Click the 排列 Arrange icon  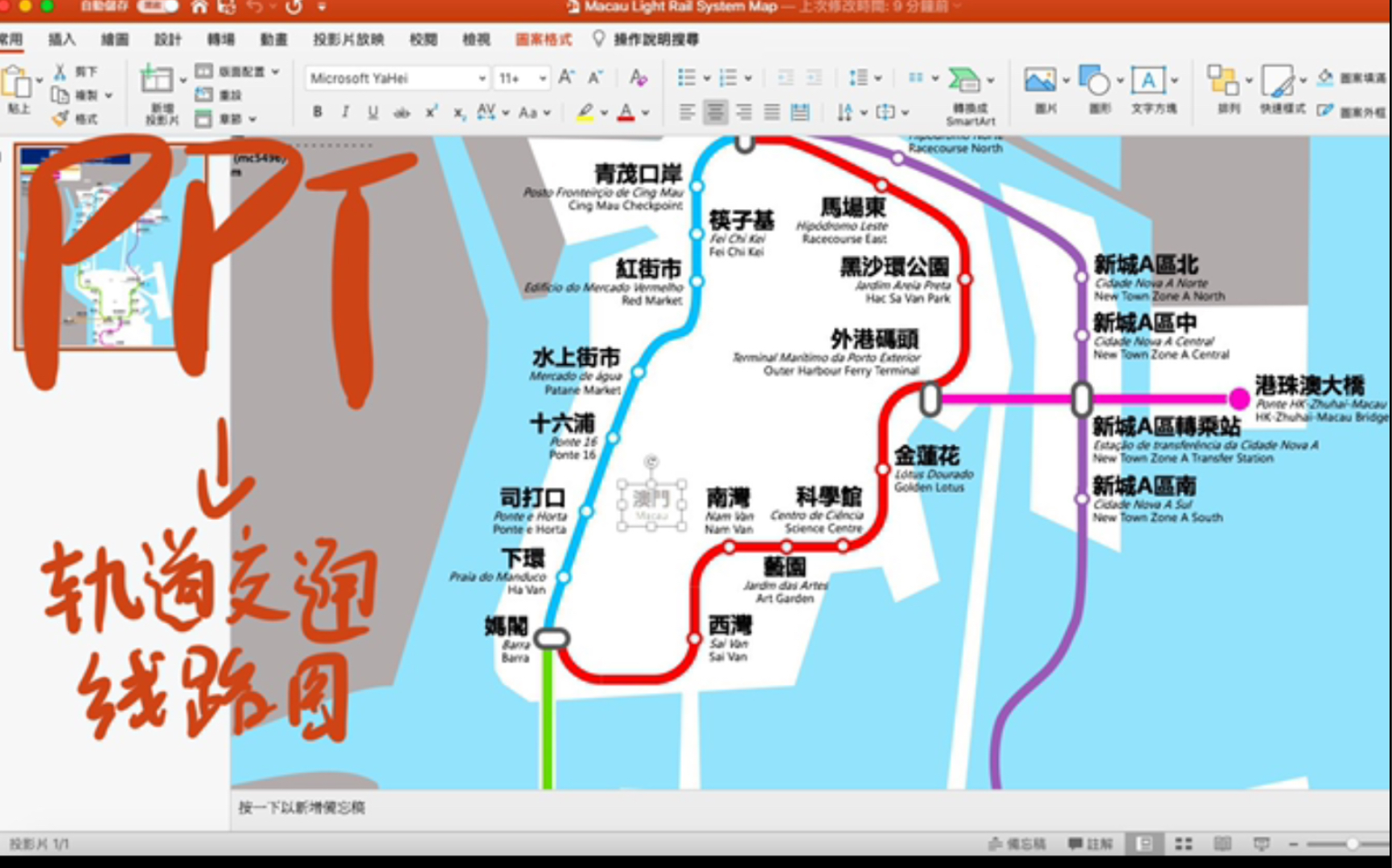[x=1223, y=80]
